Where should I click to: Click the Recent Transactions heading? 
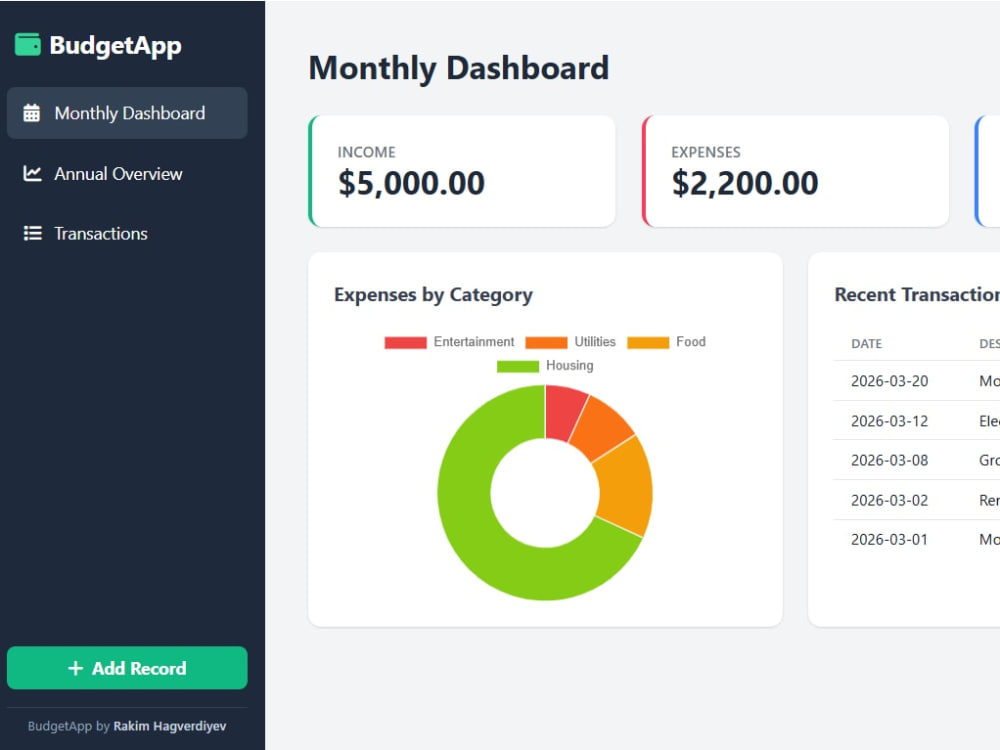point(917,295)
